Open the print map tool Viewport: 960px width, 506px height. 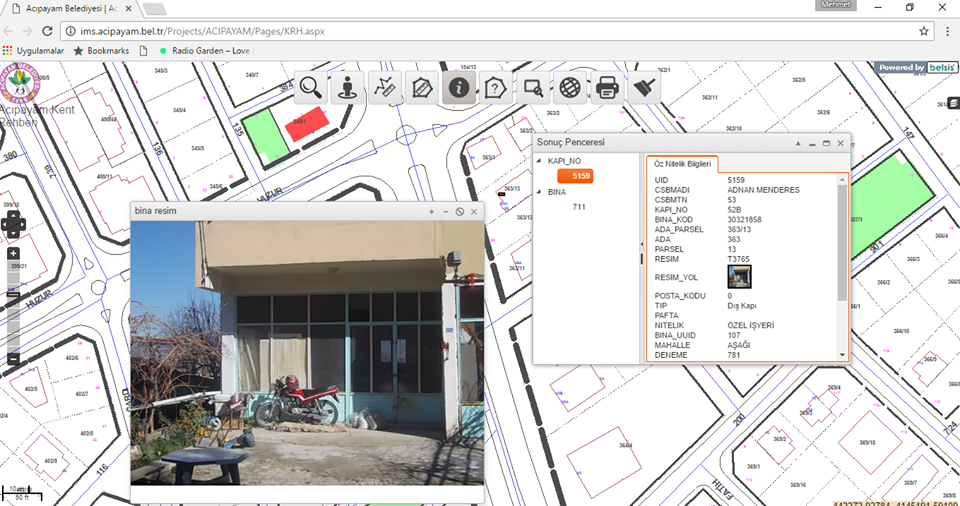607,88
